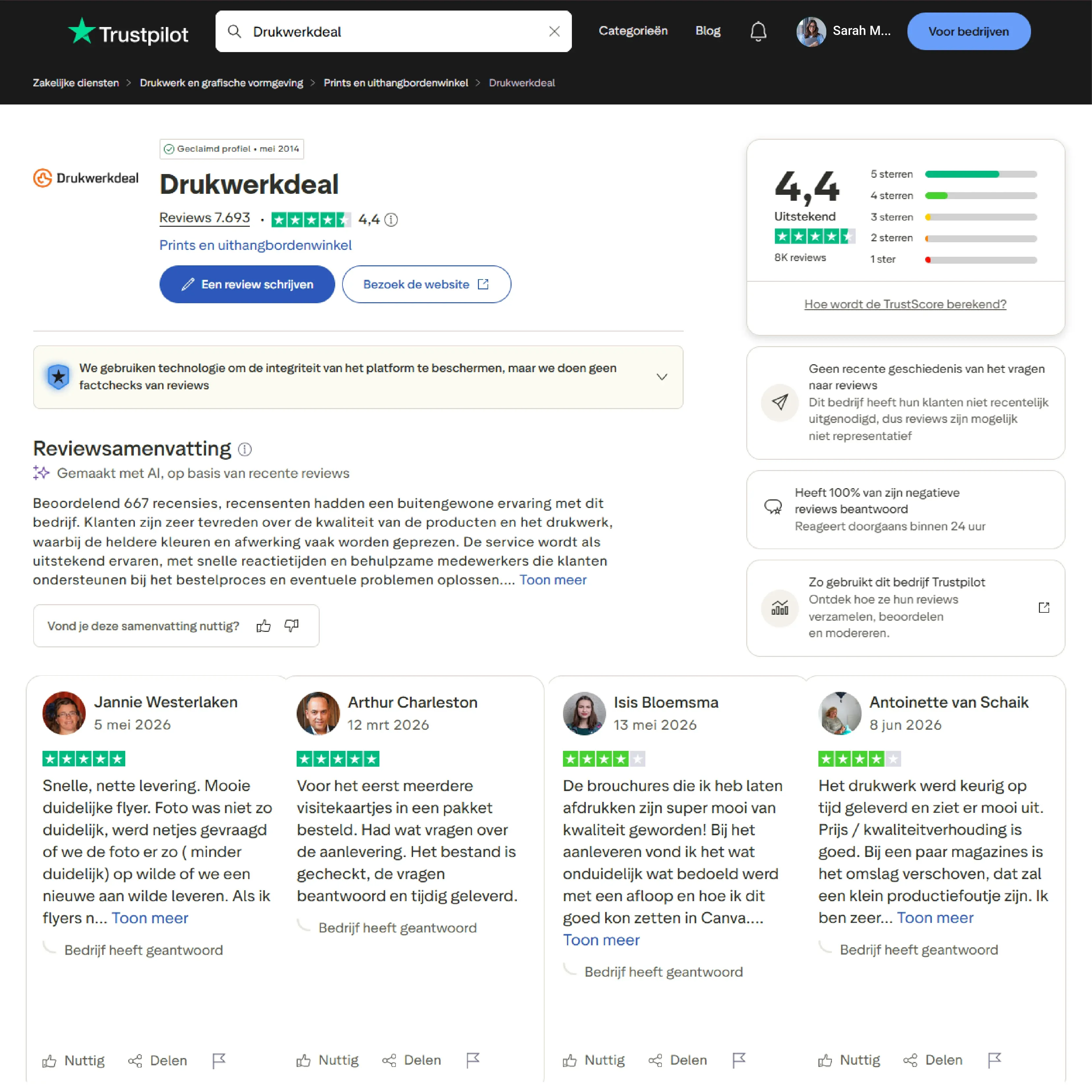The width and height of the screenshot is (1092, 1092).
Task: Flag Antoinette van Schaik's review
Action: click(x=995, y=1060)
